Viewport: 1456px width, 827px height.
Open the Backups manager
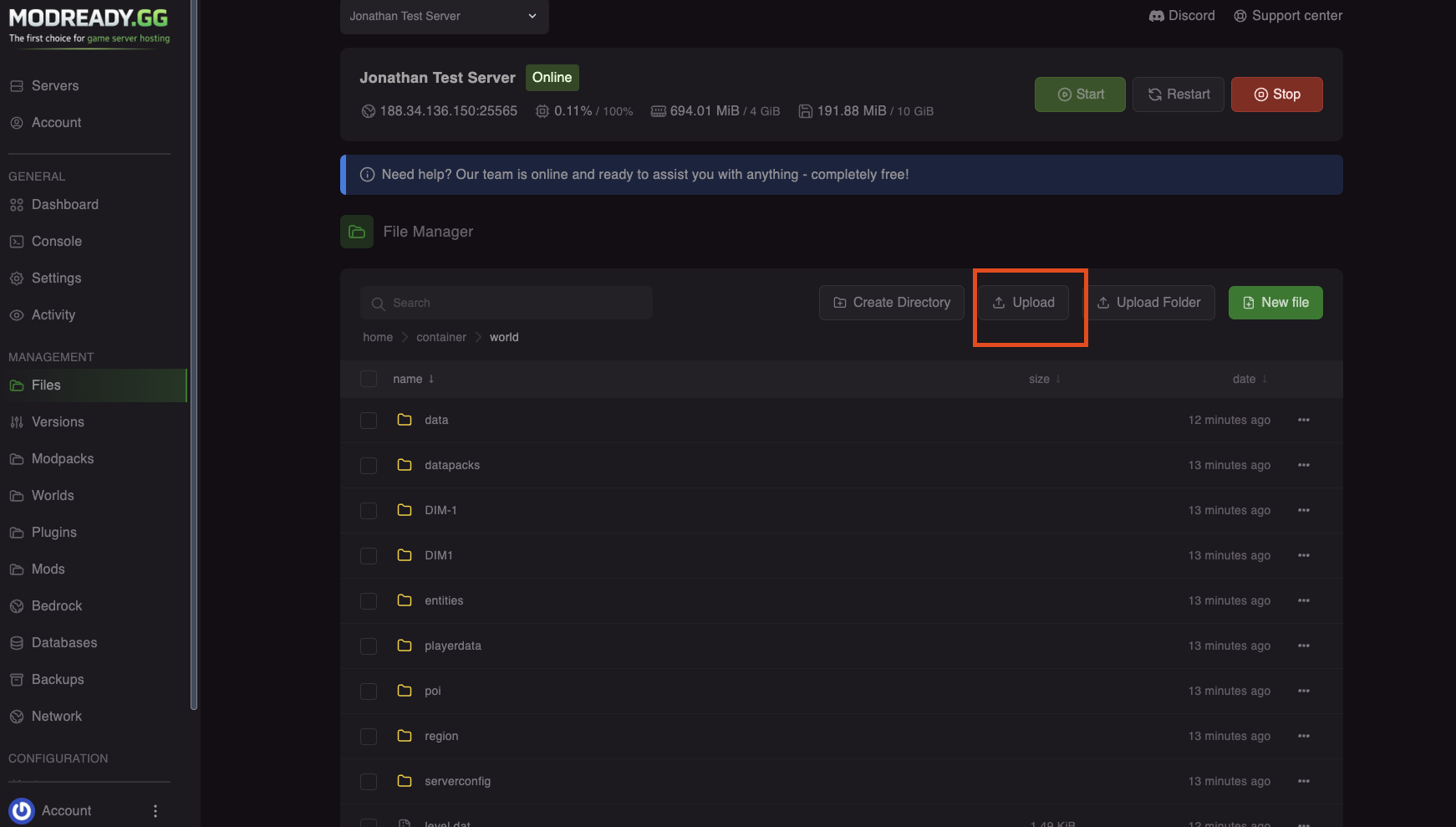58,679
